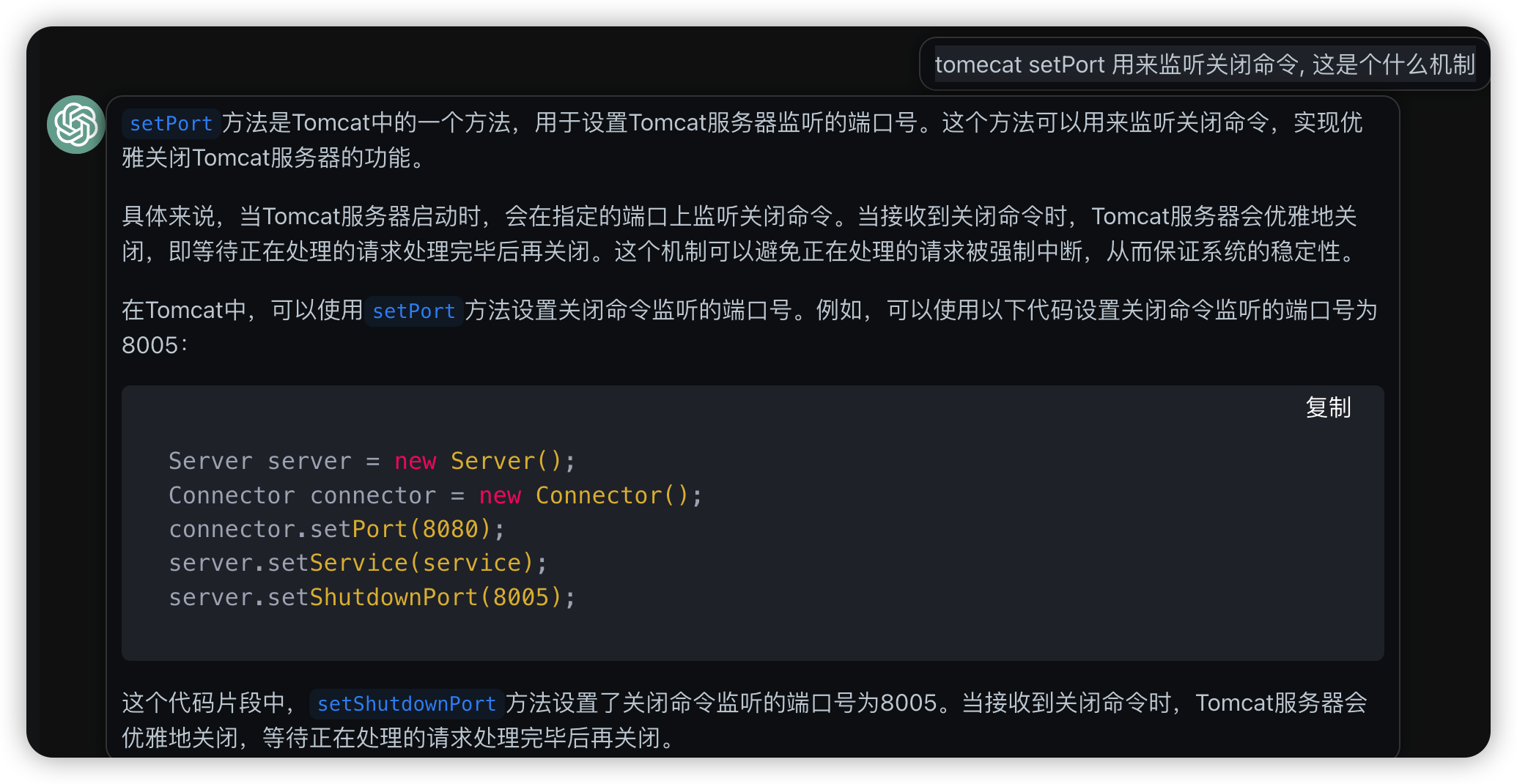Click the red new keyword before Connector()

tap(500, 495)
